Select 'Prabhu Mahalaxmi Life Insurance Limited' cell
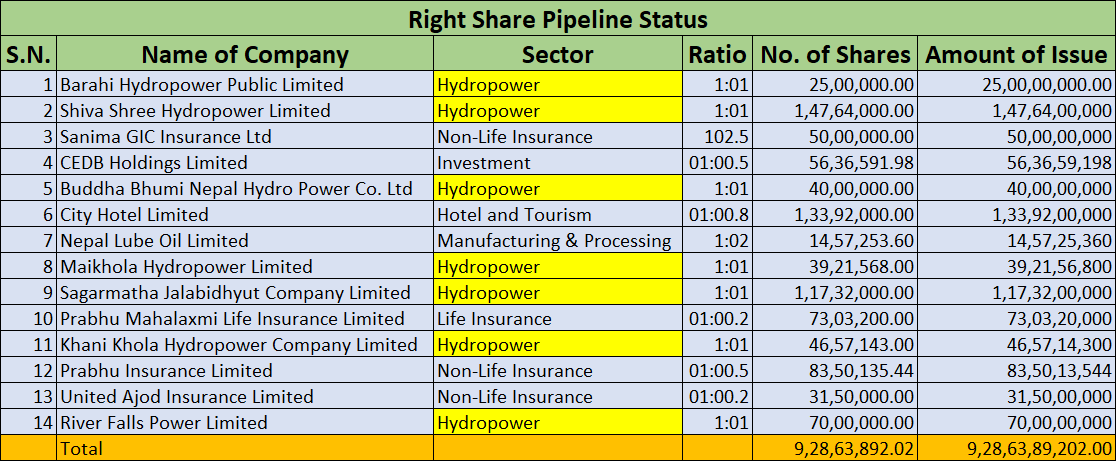The image size is (1117, 462). click(x=245, y=318)
